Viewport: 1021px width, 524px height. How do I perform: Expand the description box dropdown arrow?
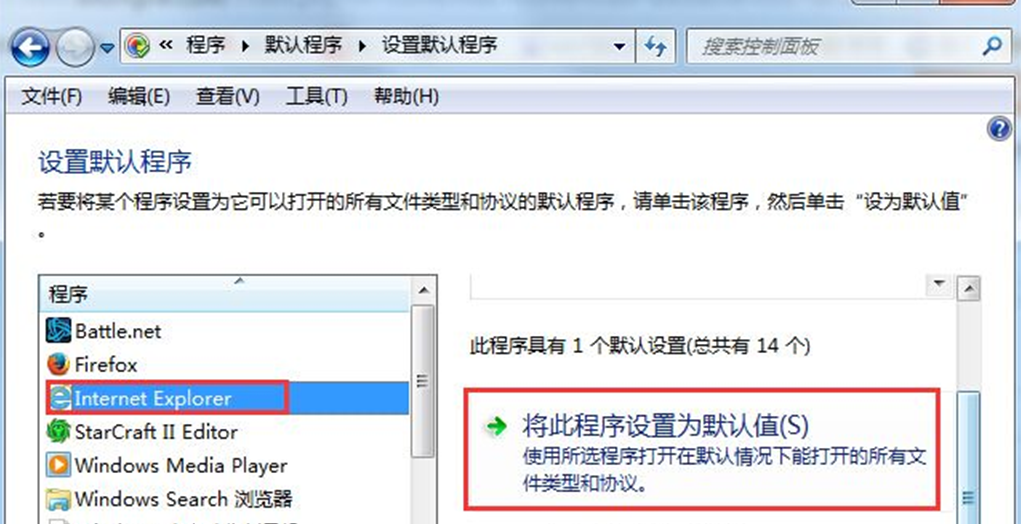(939, 284)
